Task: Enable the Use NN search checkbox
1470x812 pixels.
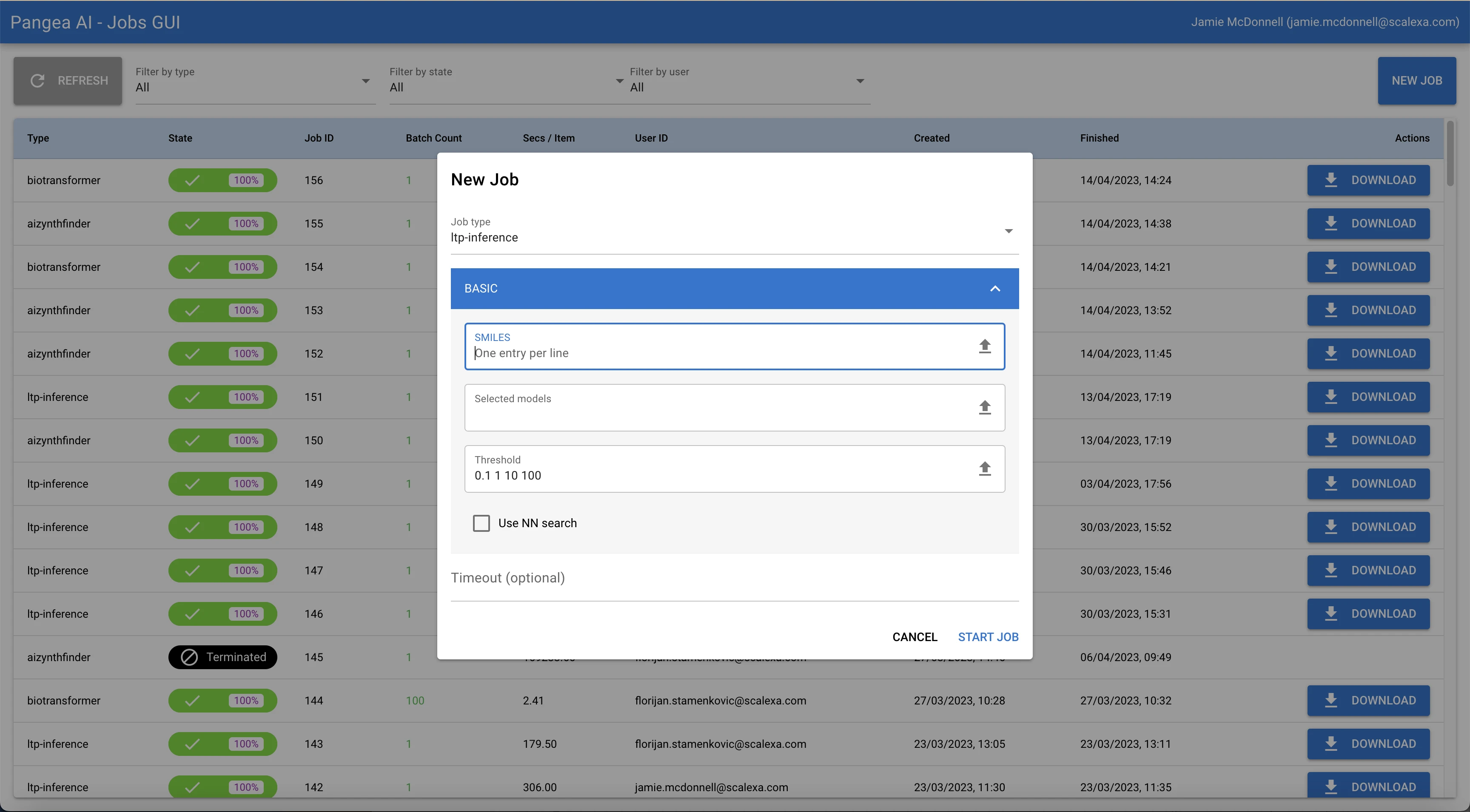Action: [x=481, y=523]
